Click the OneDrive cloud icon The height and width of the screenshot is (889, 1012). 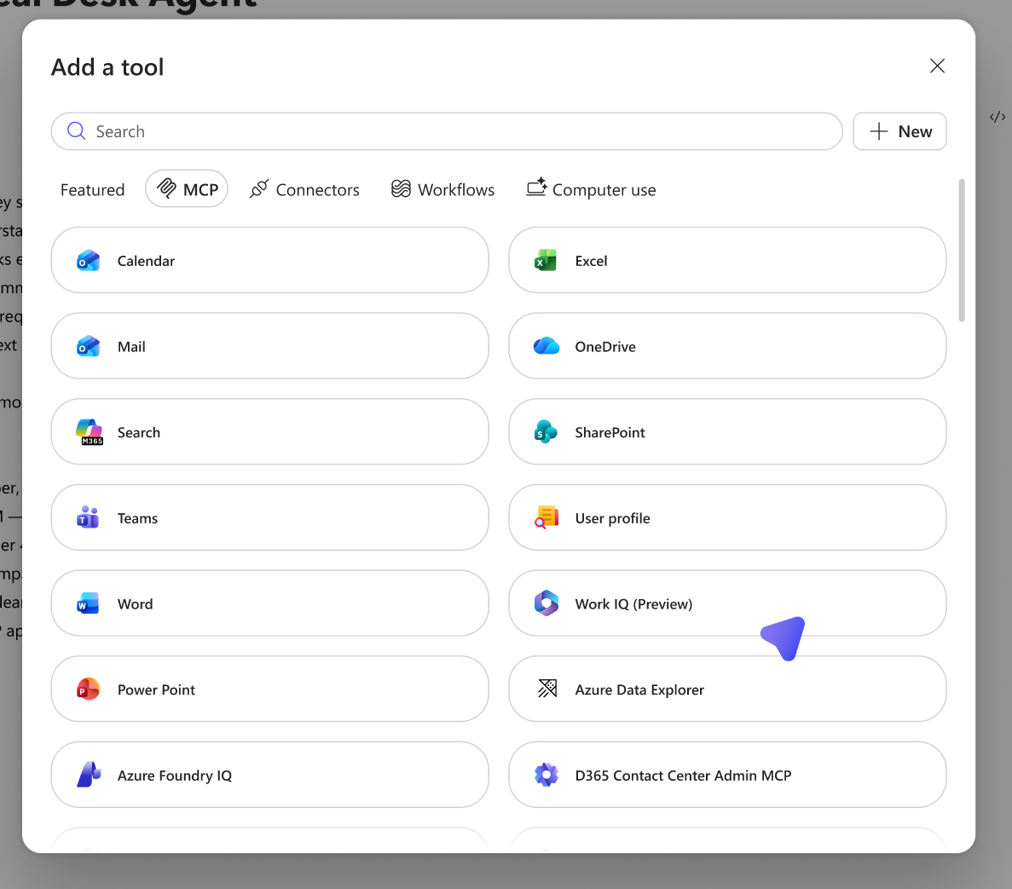click(546, 347)
